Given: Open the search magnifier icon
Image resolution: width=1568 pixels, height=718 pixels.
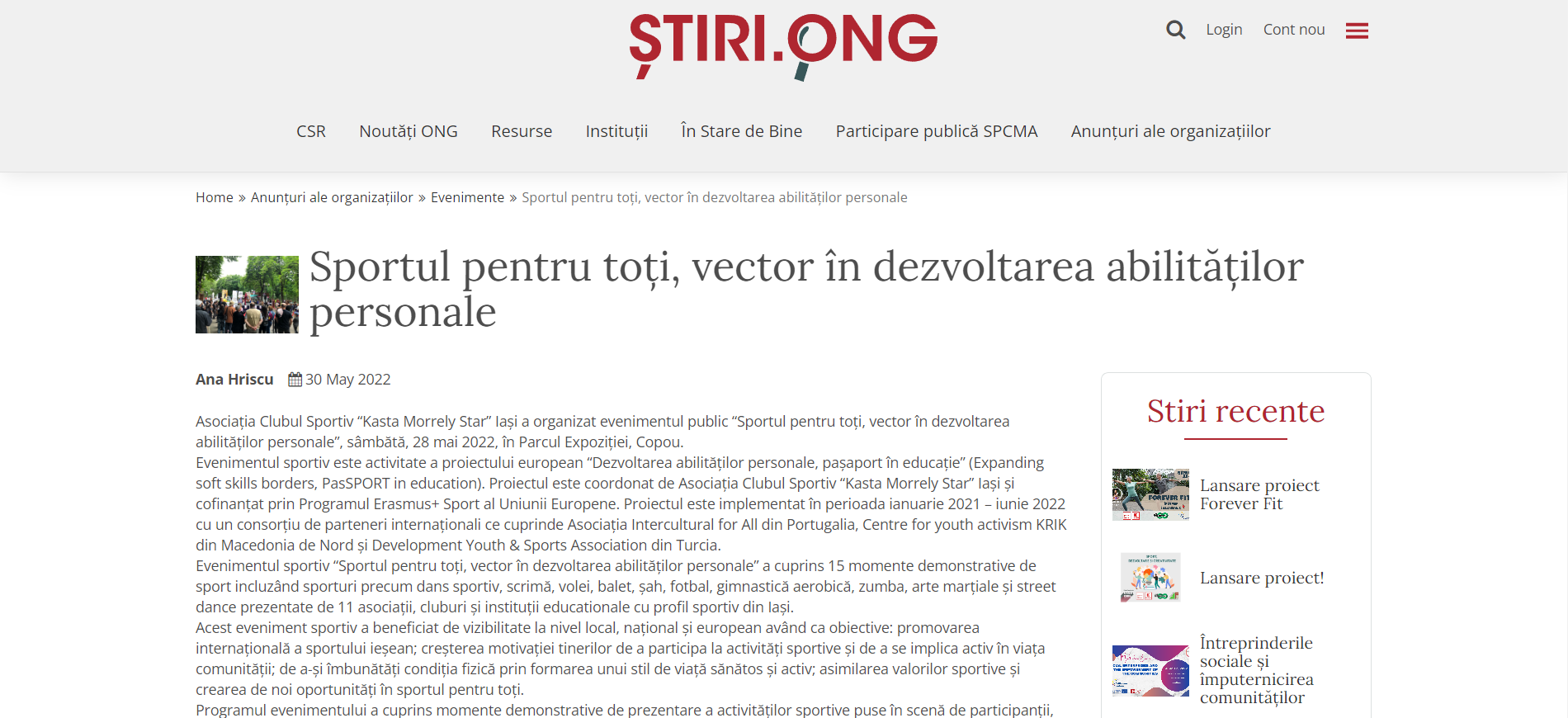Looking at the screenshot, I should tap(1175, 30).
